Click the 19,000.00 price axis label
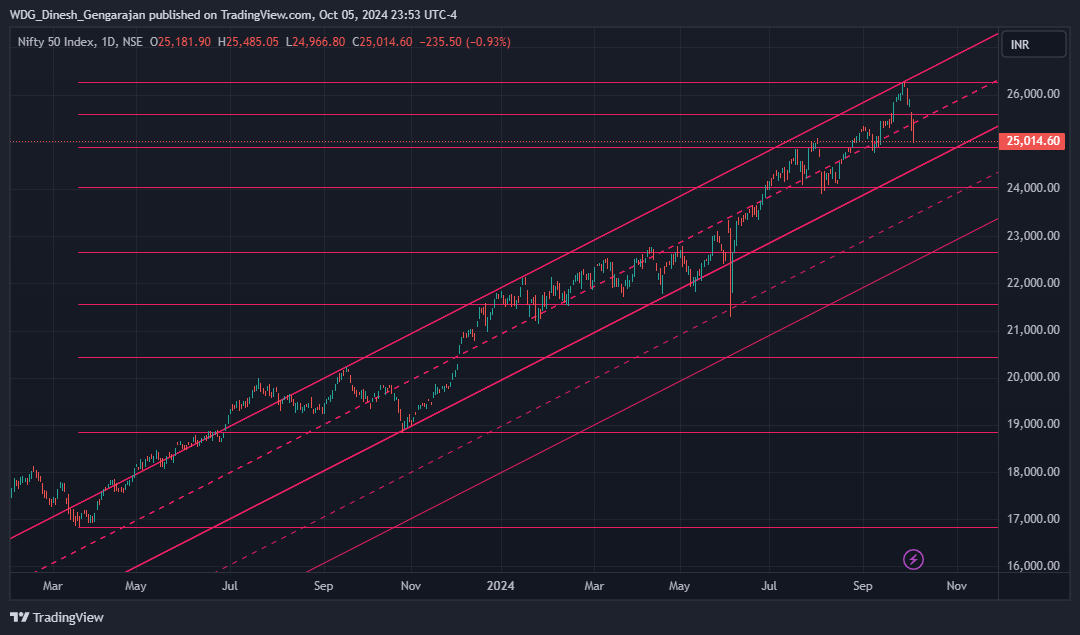 pos(1032,424)
